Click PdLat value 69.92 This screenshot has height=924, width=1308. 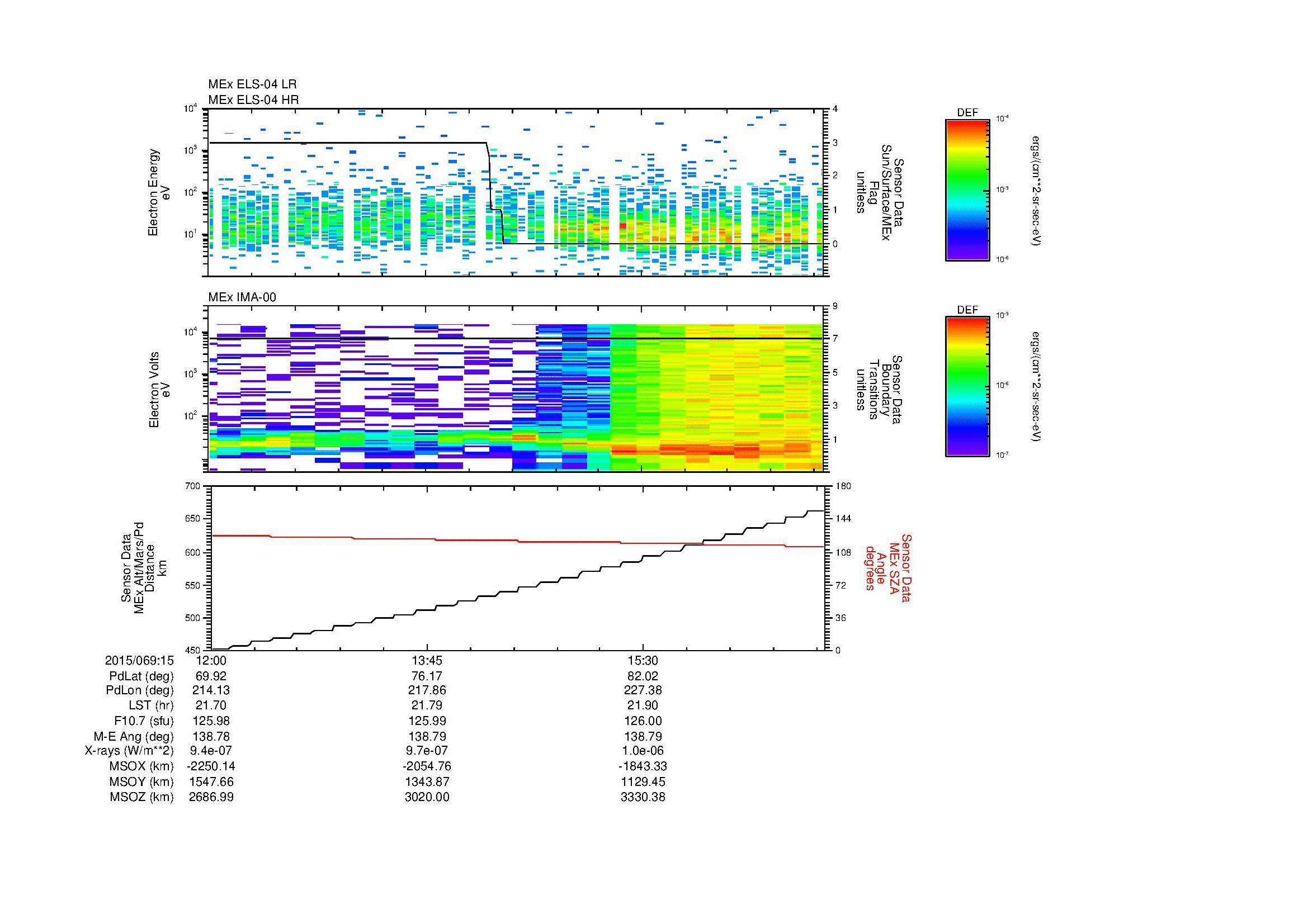click(211, 676)
